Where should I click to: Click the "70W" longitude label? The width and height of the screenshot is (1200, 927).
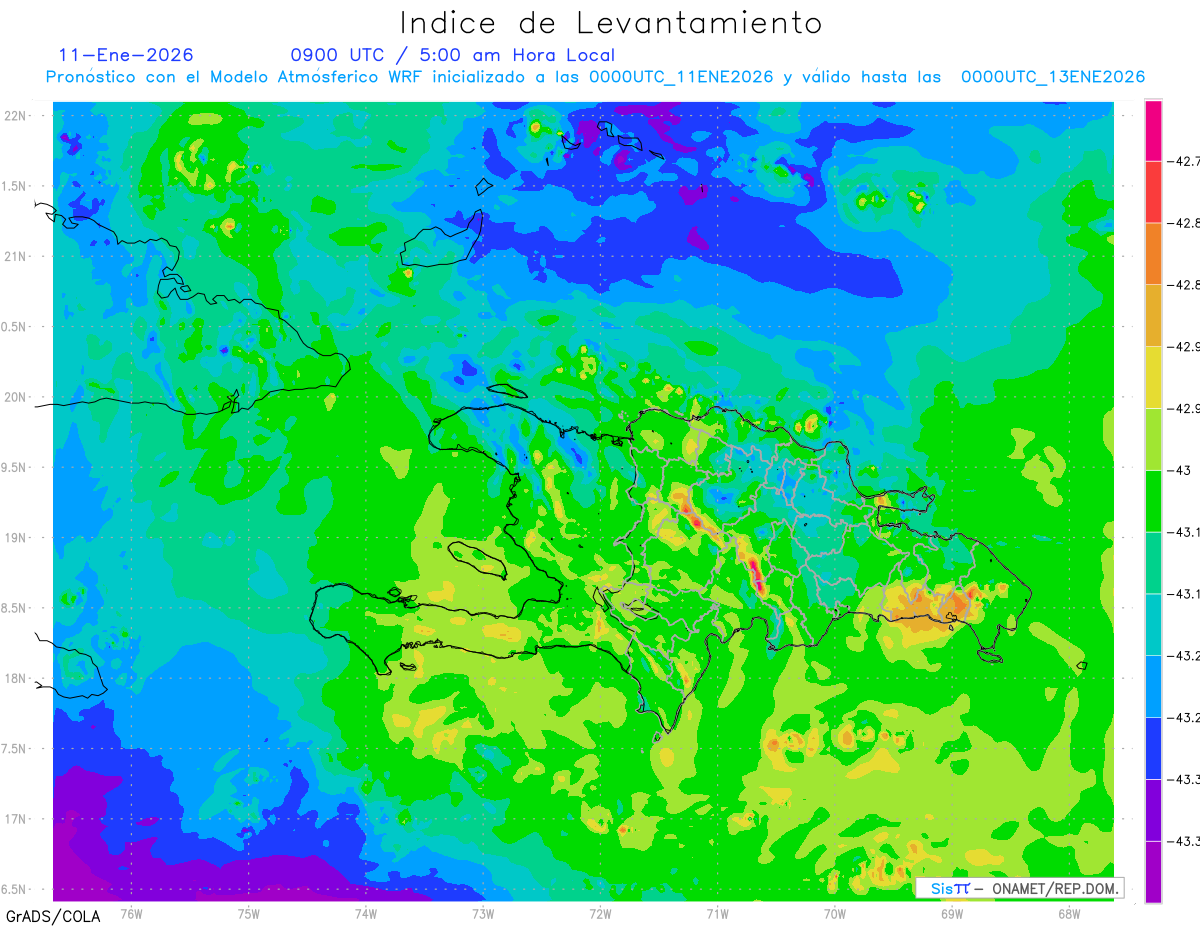tap(835, 913)
